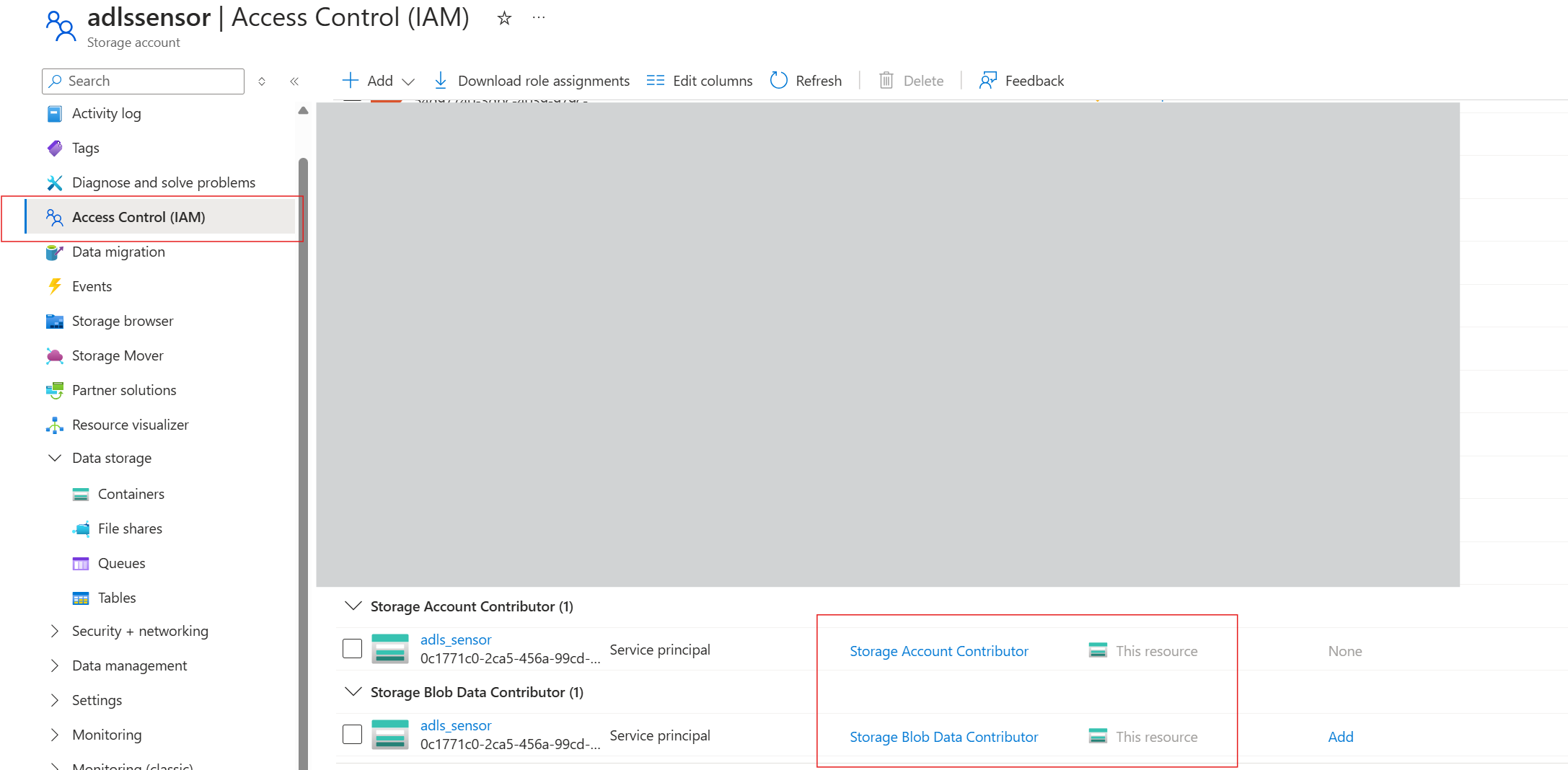Open the Storage browser
Image resolution: width=1568 pixels, height=770 pixels.
123,321
